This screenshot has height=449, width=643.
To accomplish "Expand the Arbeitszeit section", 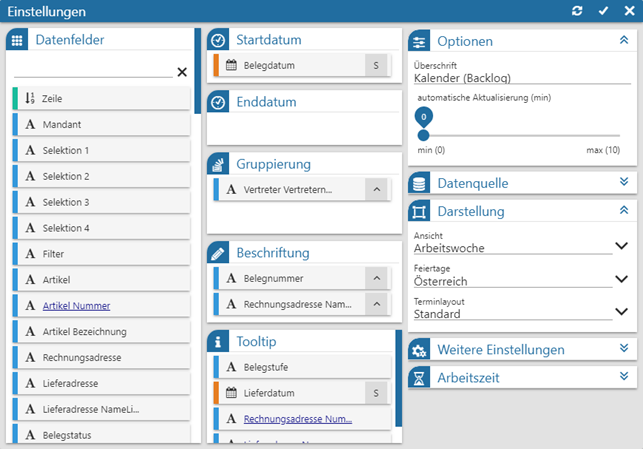I will click(623, 377).
